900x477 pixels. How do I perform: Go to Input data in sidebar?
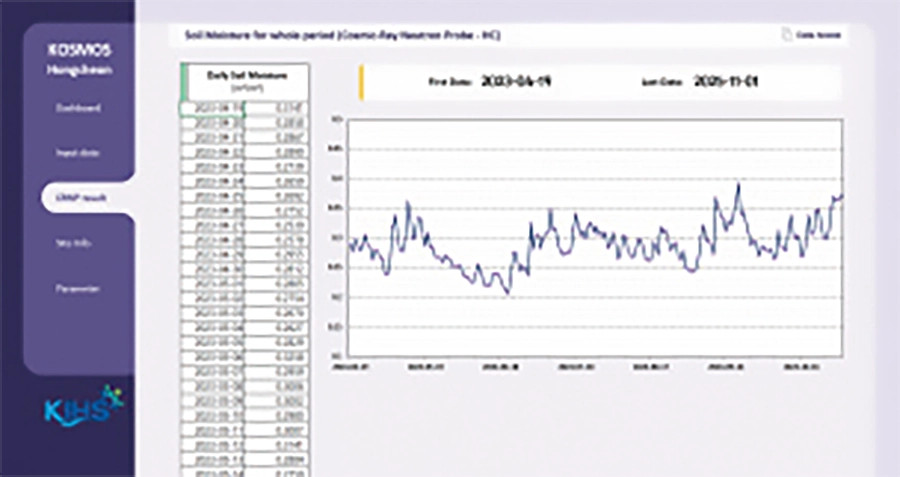[x=78, y=153]
